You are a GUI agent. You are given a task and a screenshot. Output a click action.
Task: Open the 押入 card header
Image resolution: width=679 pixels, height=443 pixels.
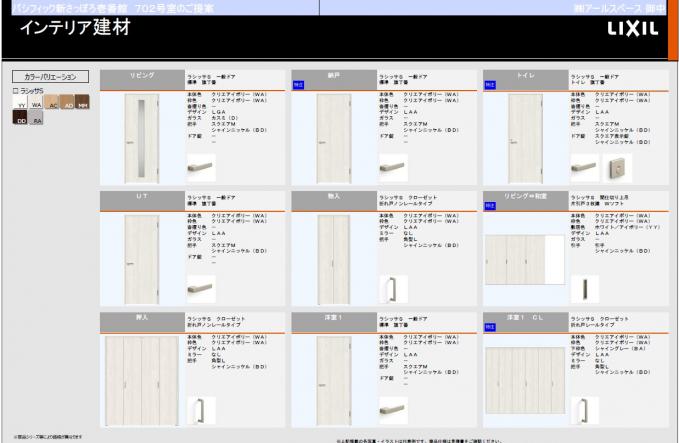(x=142, y=322)
